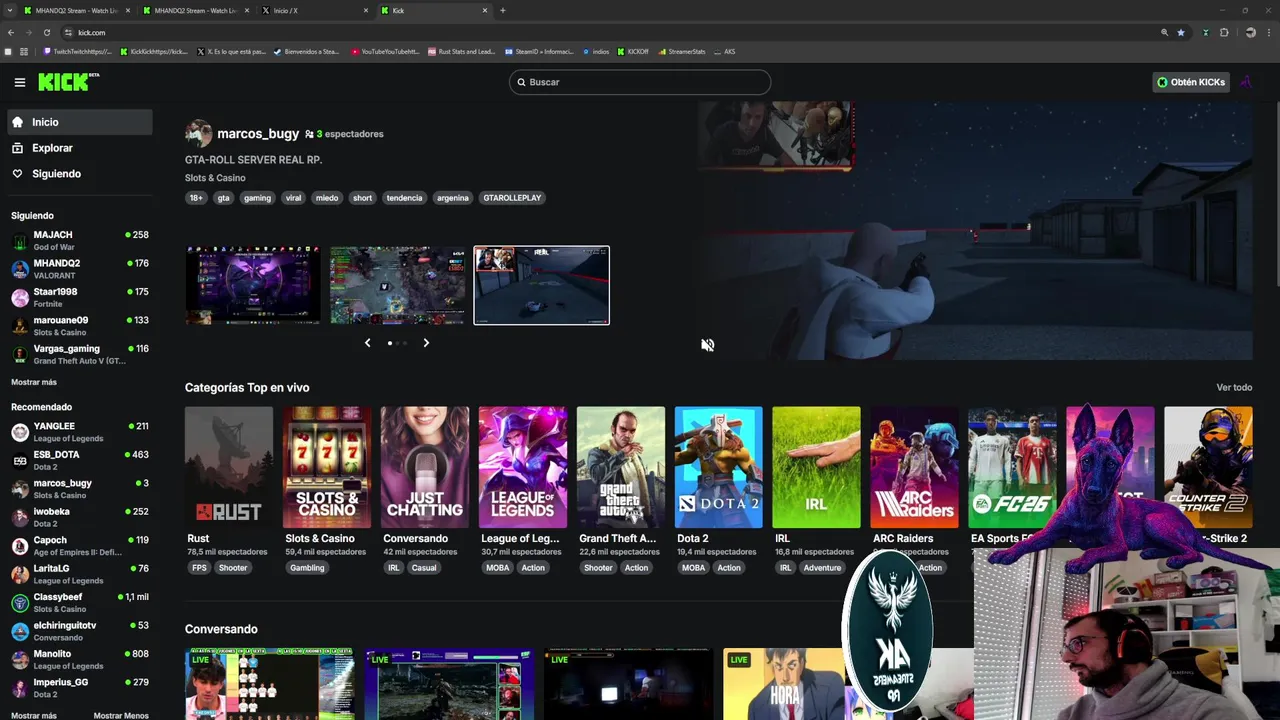Close the Inicio / X tab
This screenshot has width=1280, height=720.
[366, 10]
